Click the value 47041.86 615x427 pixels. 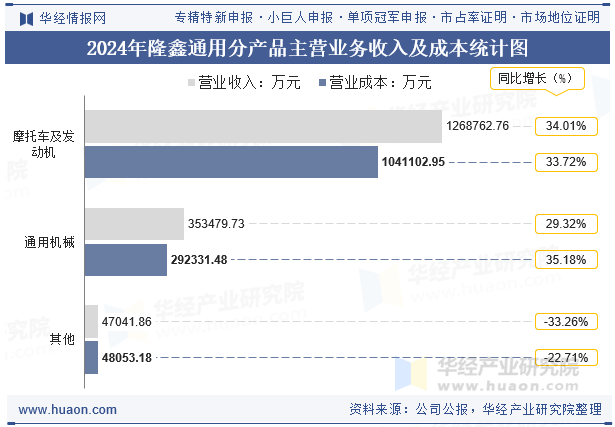click(127, 322)
